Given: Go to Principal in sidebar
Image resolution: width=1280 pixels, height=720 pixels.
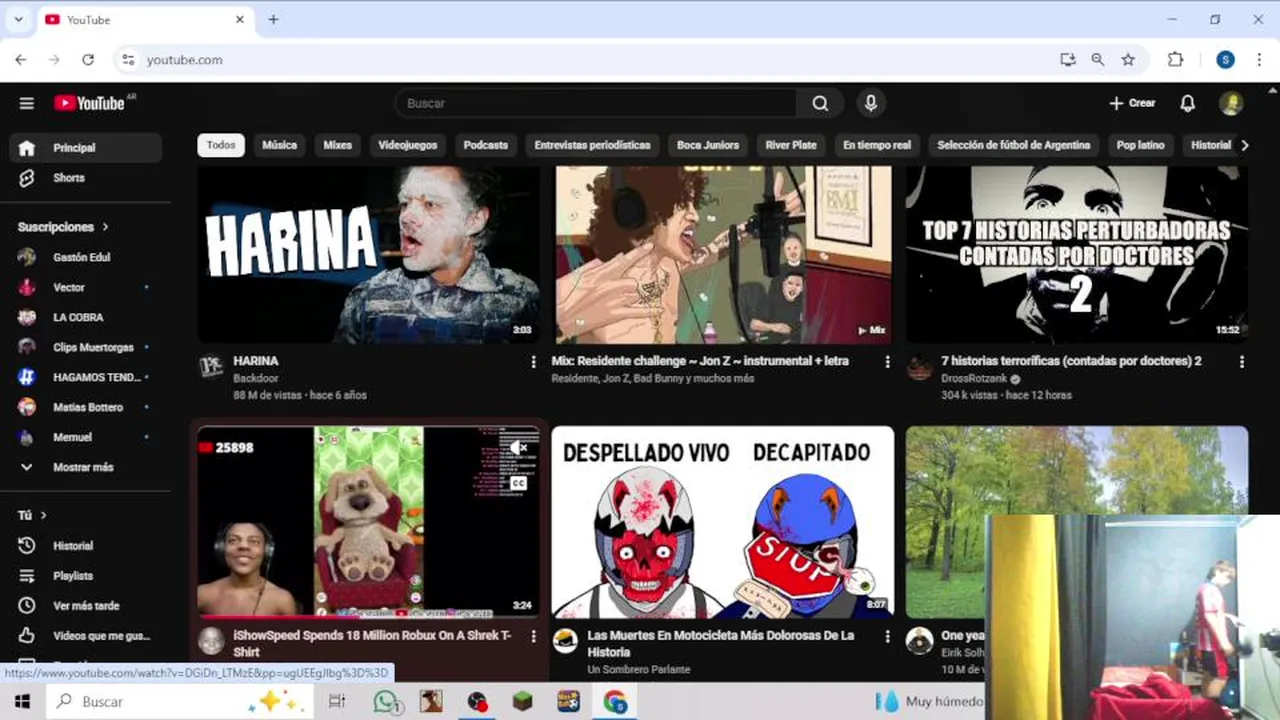Looking at the screenshot, I should point(85,148).
